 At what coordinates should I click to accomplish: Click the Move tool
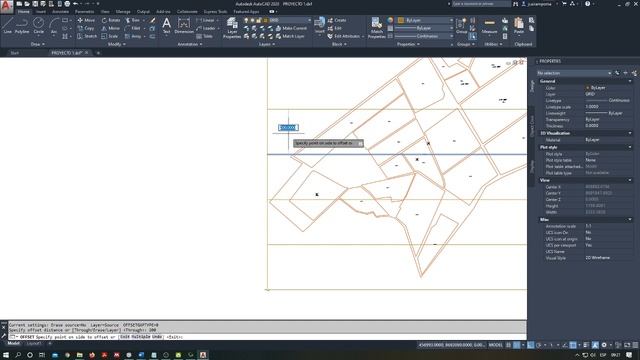(x=86, y=20)
